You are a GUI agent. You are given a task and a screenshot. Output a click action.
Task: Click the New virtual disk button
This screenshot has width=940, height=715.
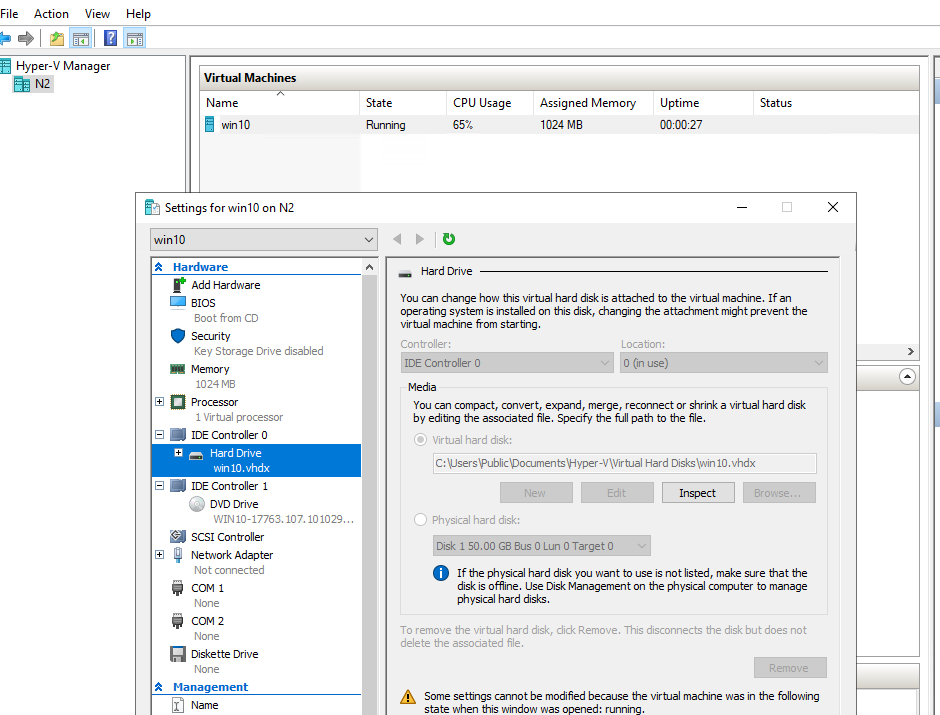pyautogui.click(x=536, y=493)
